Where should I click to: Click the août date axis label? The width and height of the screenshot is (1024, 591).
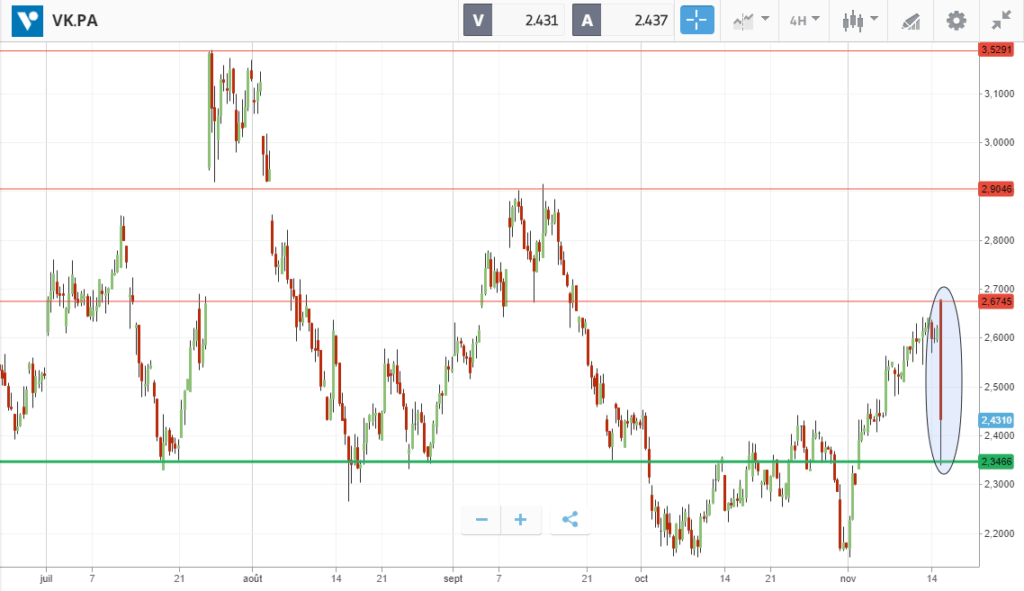point(253,579)
